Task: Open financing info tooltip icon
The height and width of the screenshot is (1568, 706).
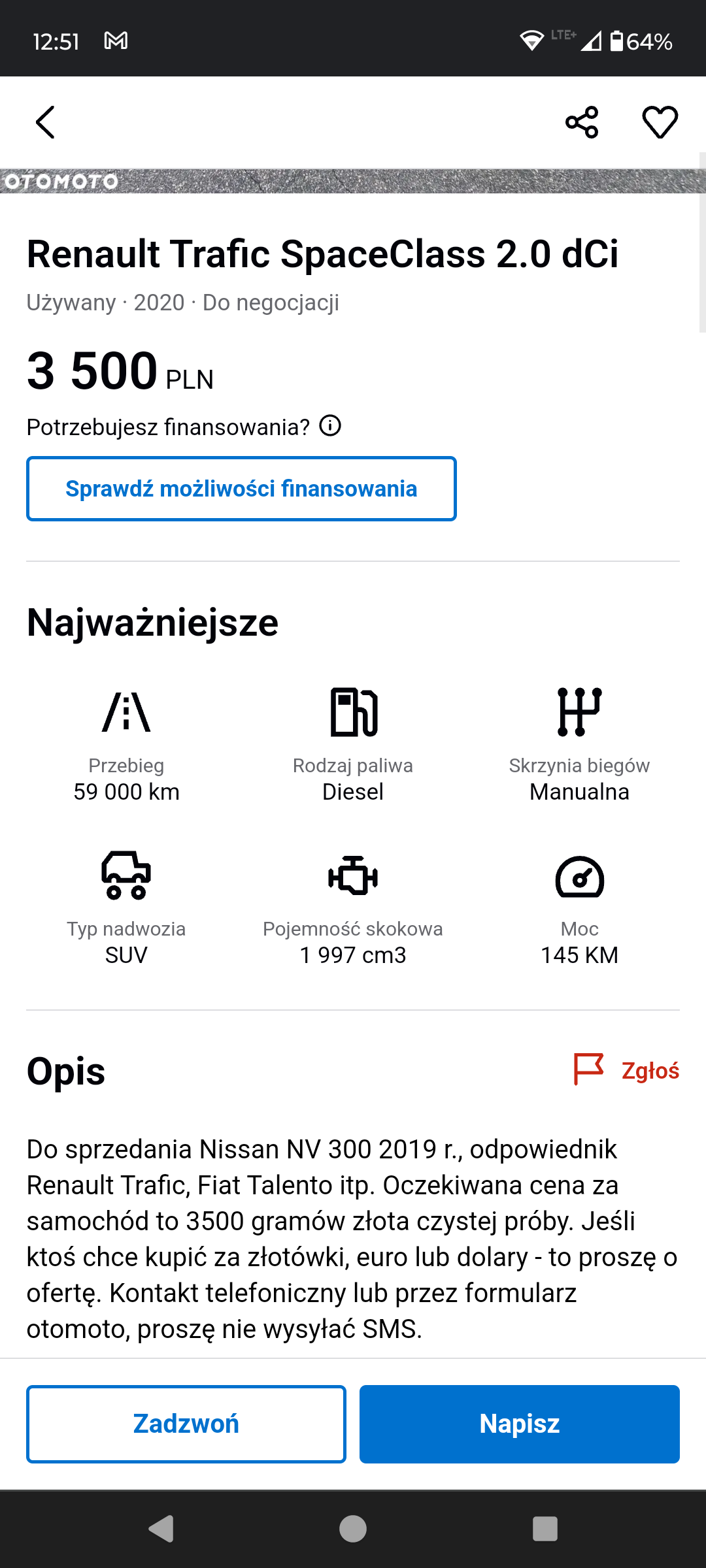Action: click(330, 426)
